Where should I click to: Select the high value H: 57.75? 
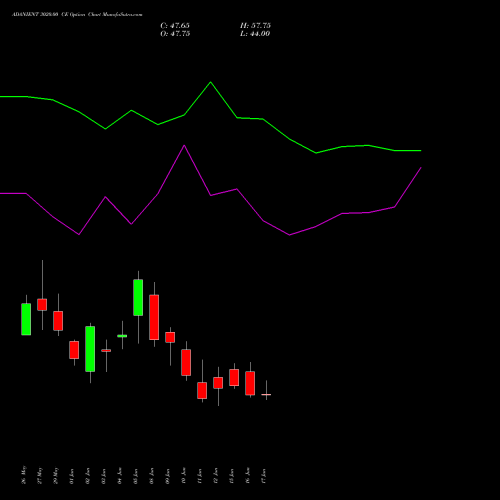click(255, 26)
